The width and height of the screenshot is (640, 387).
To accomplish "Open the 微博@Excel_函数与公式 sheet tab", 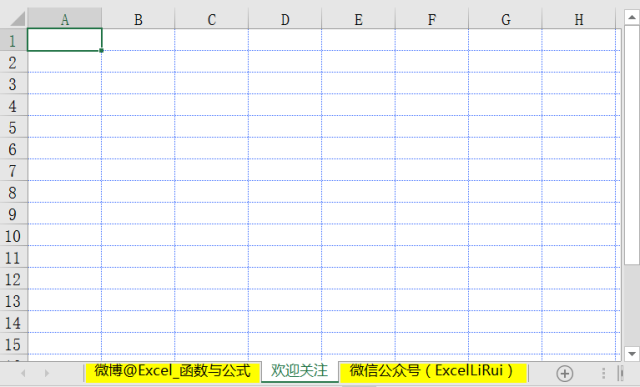I will pyautogui.click(x=173, y=371).
